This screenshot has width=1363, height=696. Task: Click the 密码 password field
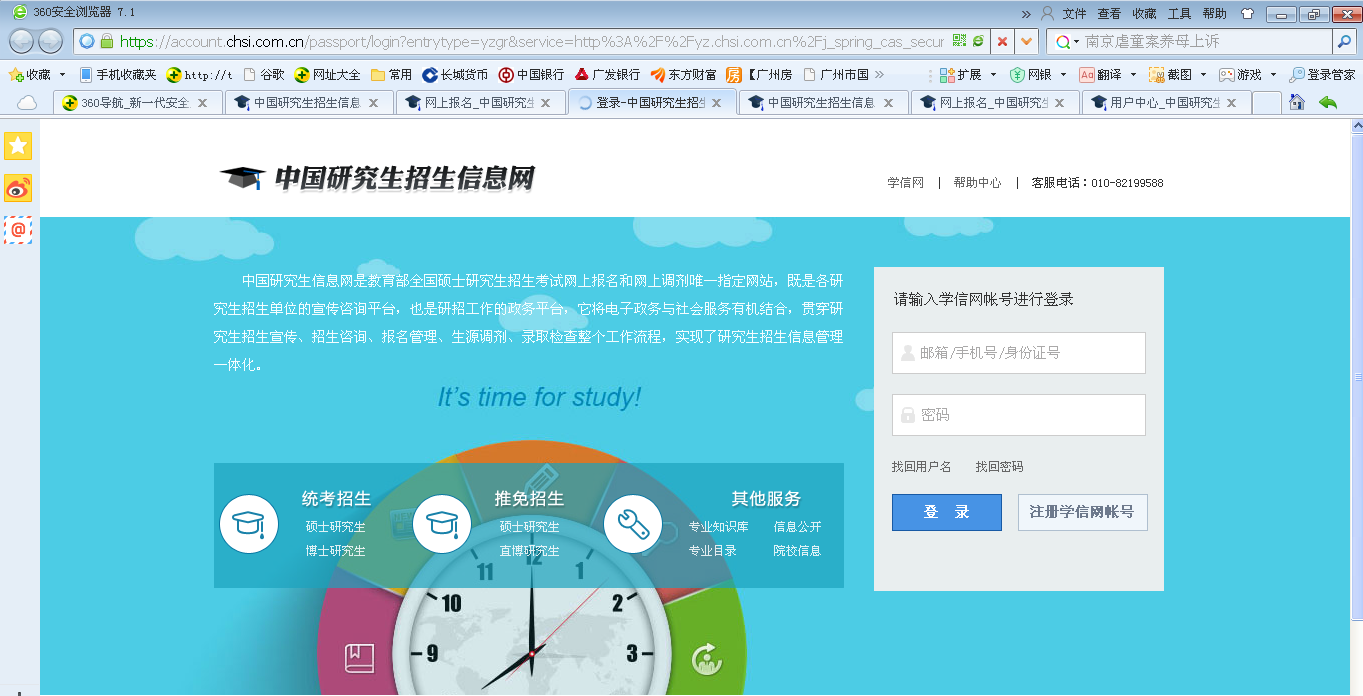(1018, 415)
